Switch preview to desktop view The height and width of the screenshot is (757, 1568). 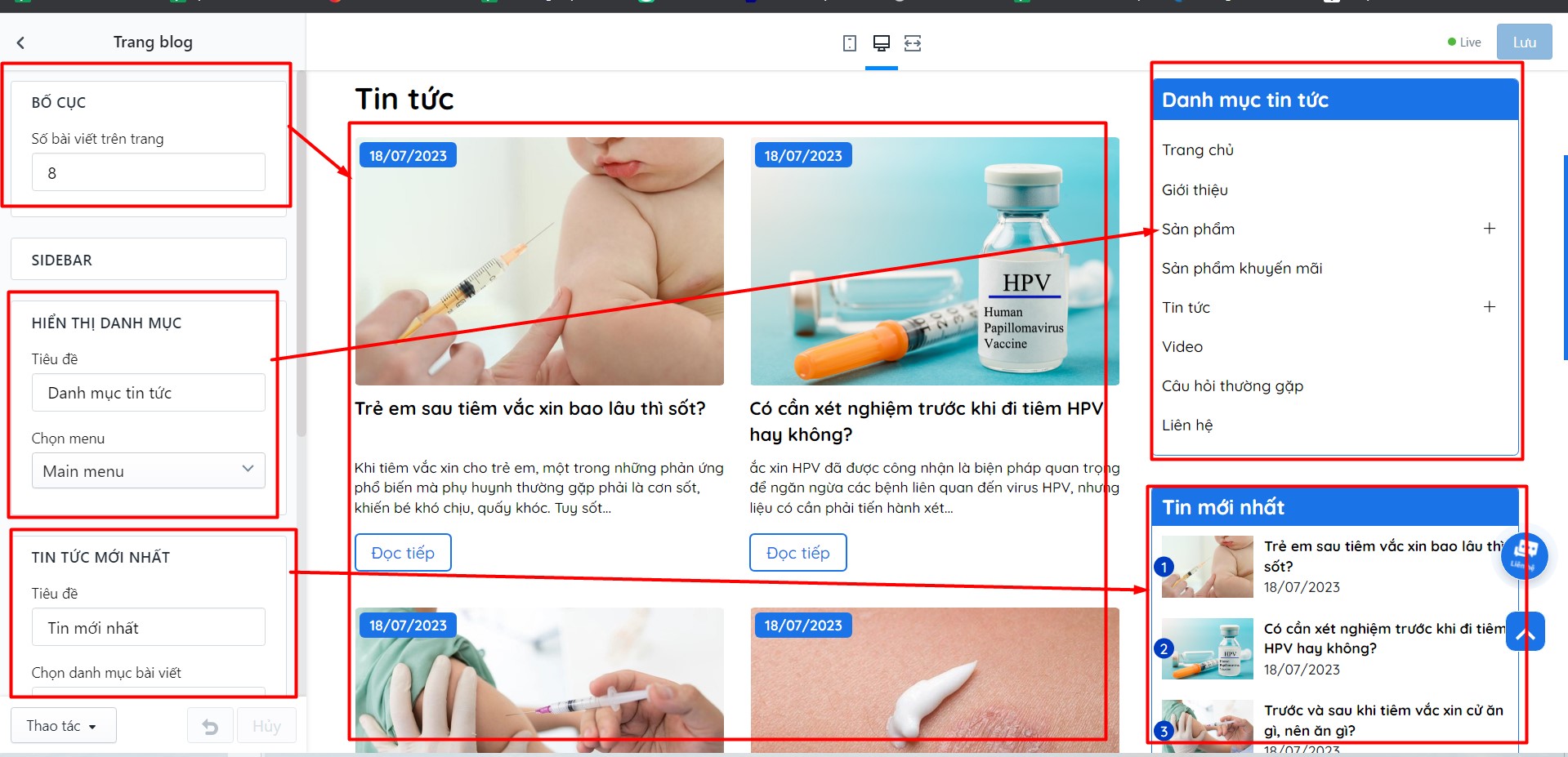point(882,43)
